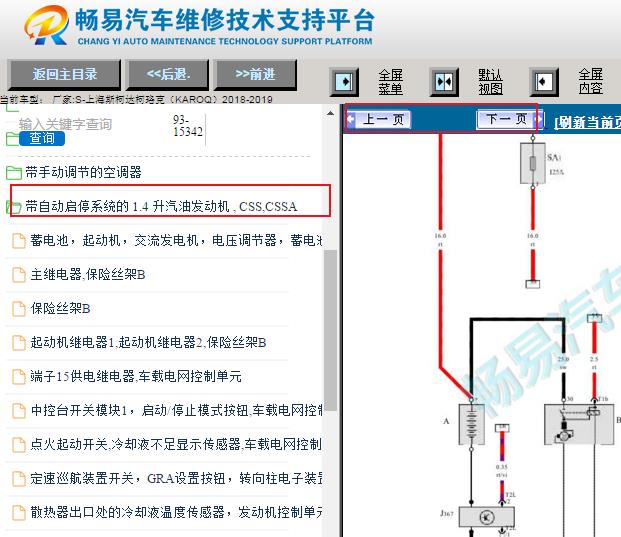Click the default view icon beside 默认视图

tap(444, 82)
